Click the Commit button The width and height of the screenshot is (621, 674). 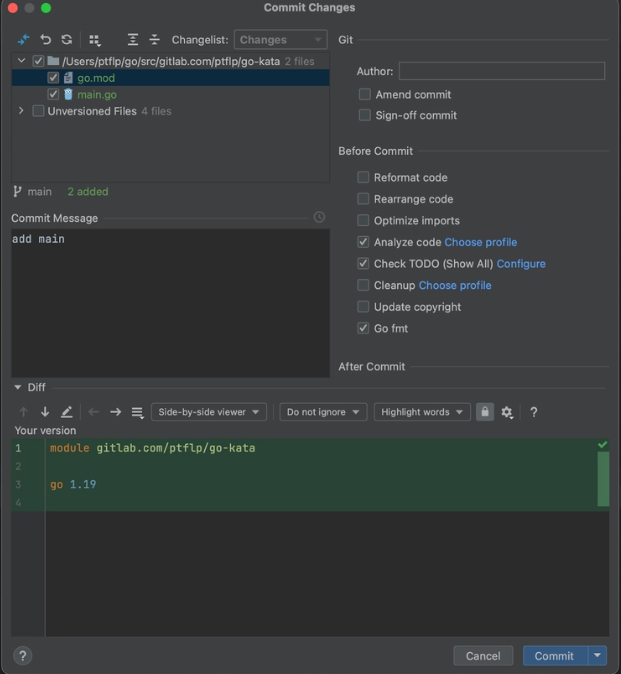[554, 656]
